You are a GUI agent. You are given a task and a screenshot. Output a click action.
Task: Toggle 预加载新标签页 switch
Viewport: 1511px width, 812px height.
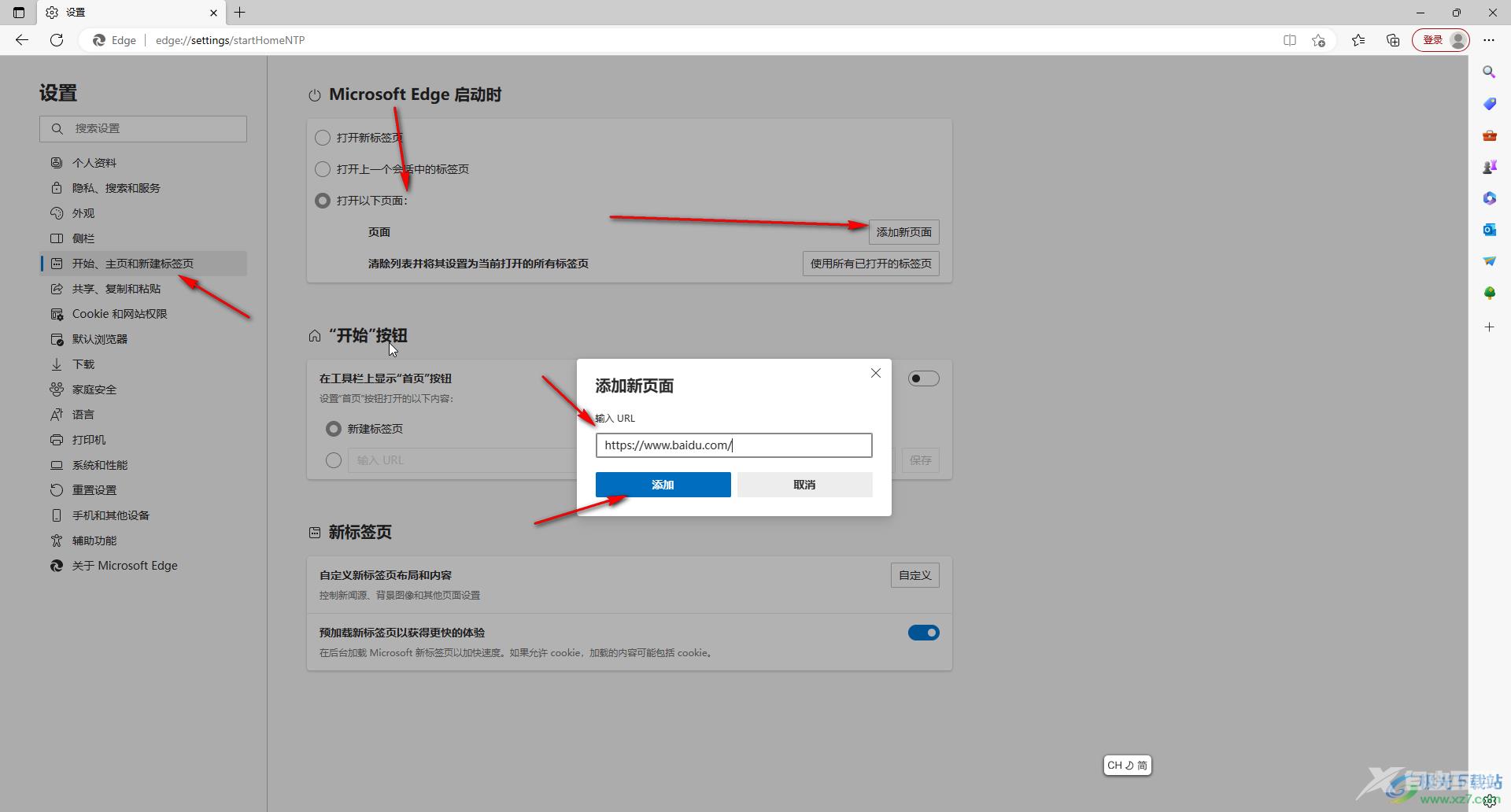tap(923, 633)
